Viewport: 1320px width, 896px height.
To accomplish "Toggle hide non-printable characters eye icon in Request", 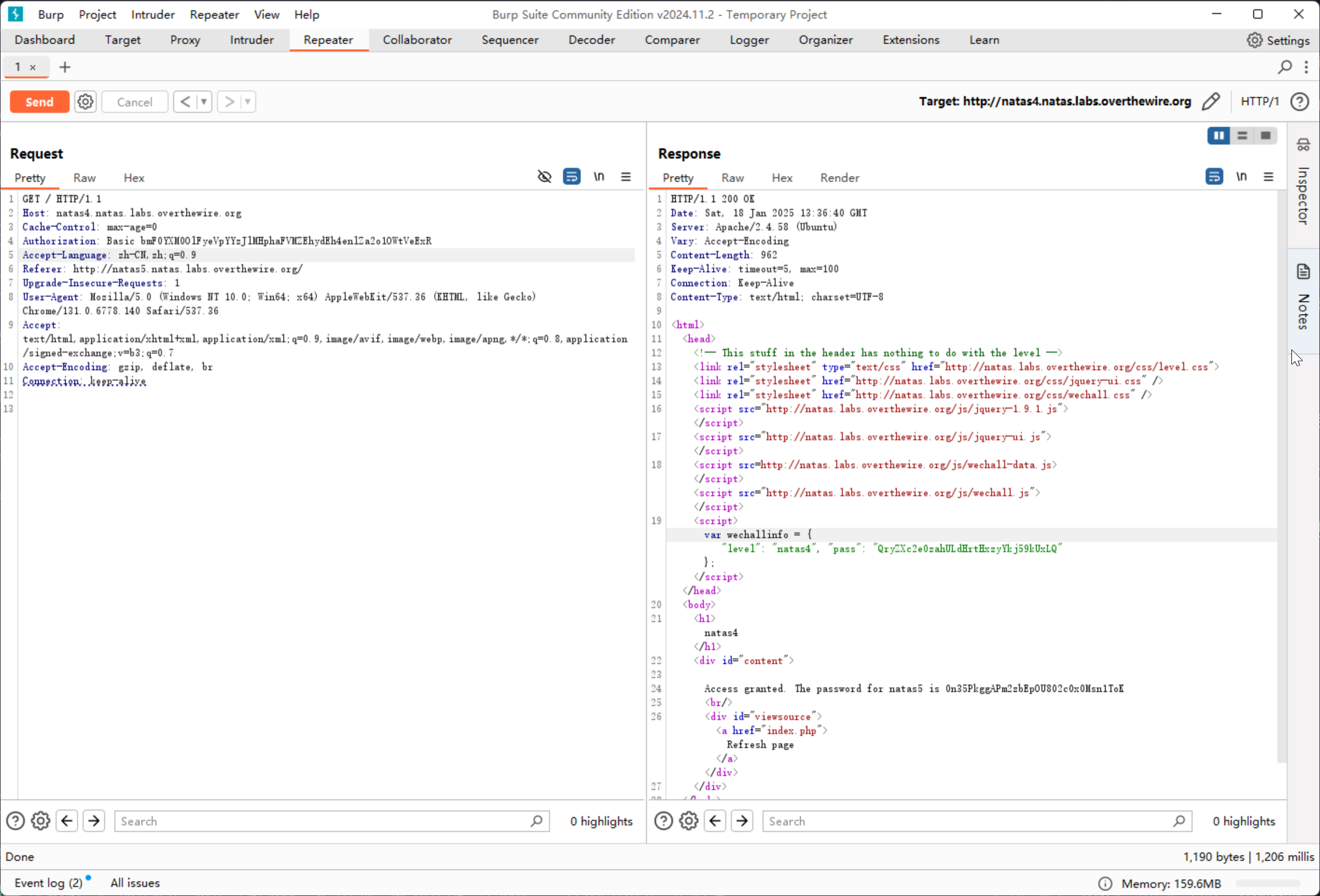I will pos(544,177).
